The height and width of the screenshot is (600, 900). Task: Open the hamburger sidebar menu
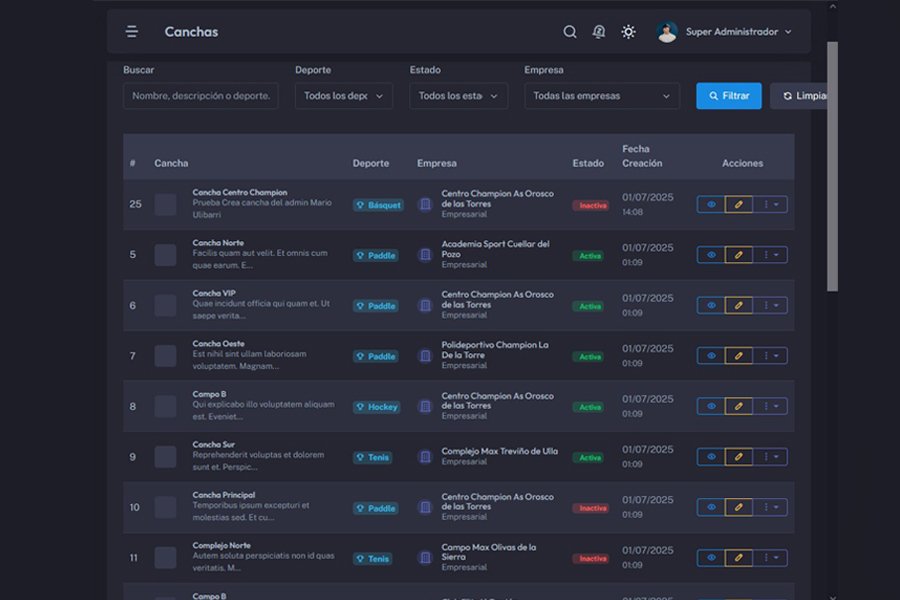click(132, 32)
